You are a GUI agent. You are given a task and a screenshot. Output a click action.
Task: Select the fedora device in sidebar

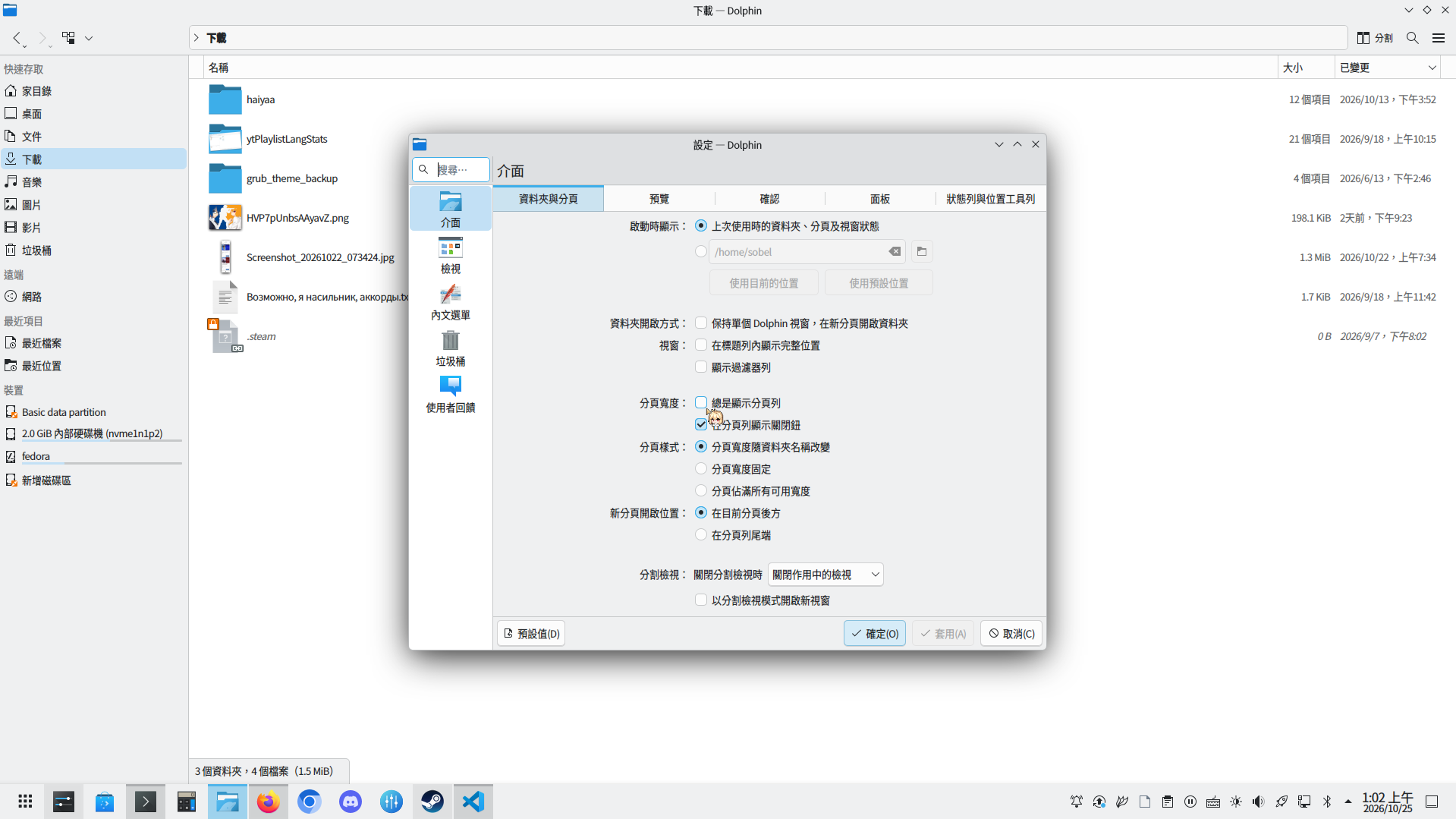pyautogui.click(x=94, y=456)
